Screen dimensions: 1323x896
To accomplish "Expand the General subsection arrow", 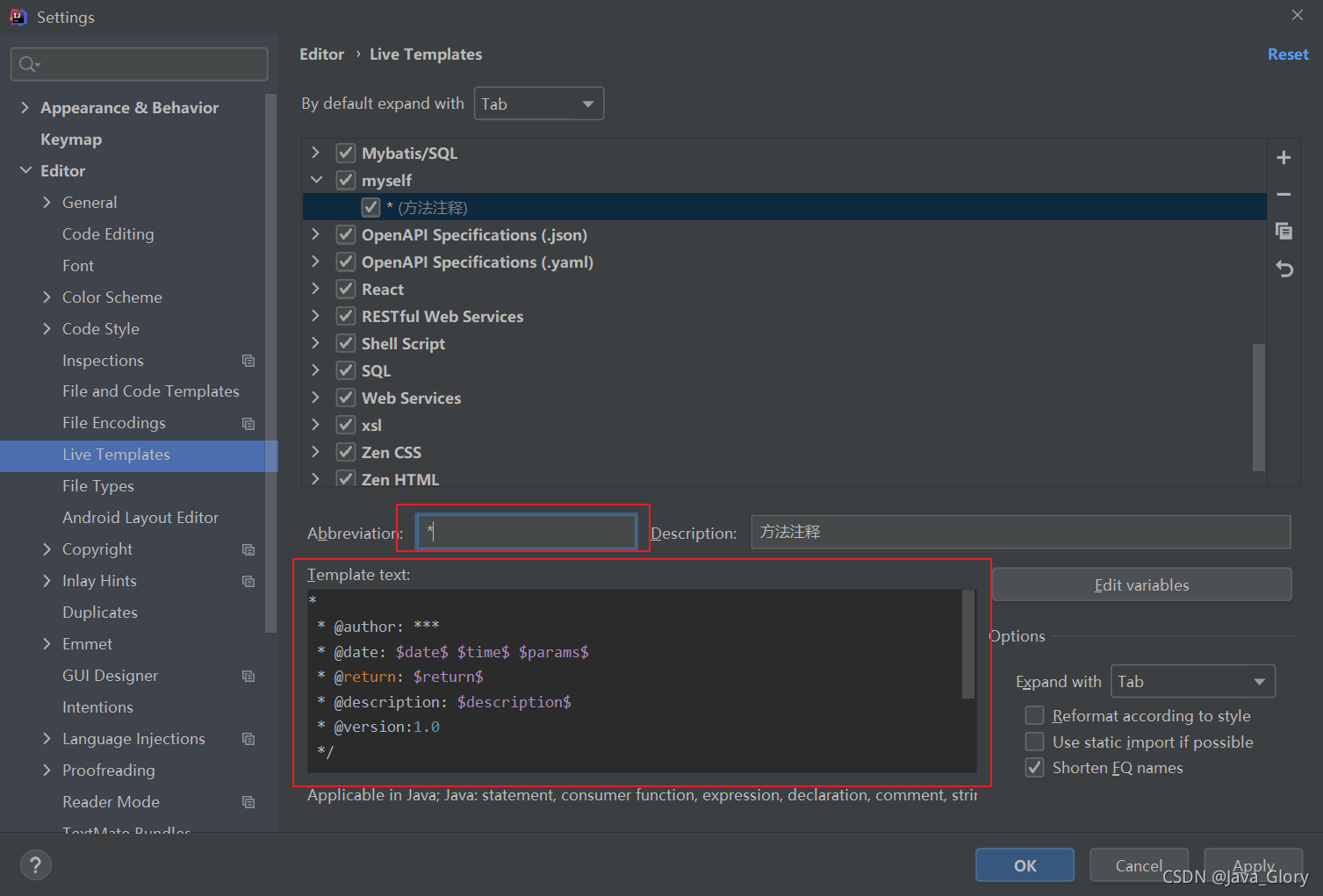I will [47, 202].
